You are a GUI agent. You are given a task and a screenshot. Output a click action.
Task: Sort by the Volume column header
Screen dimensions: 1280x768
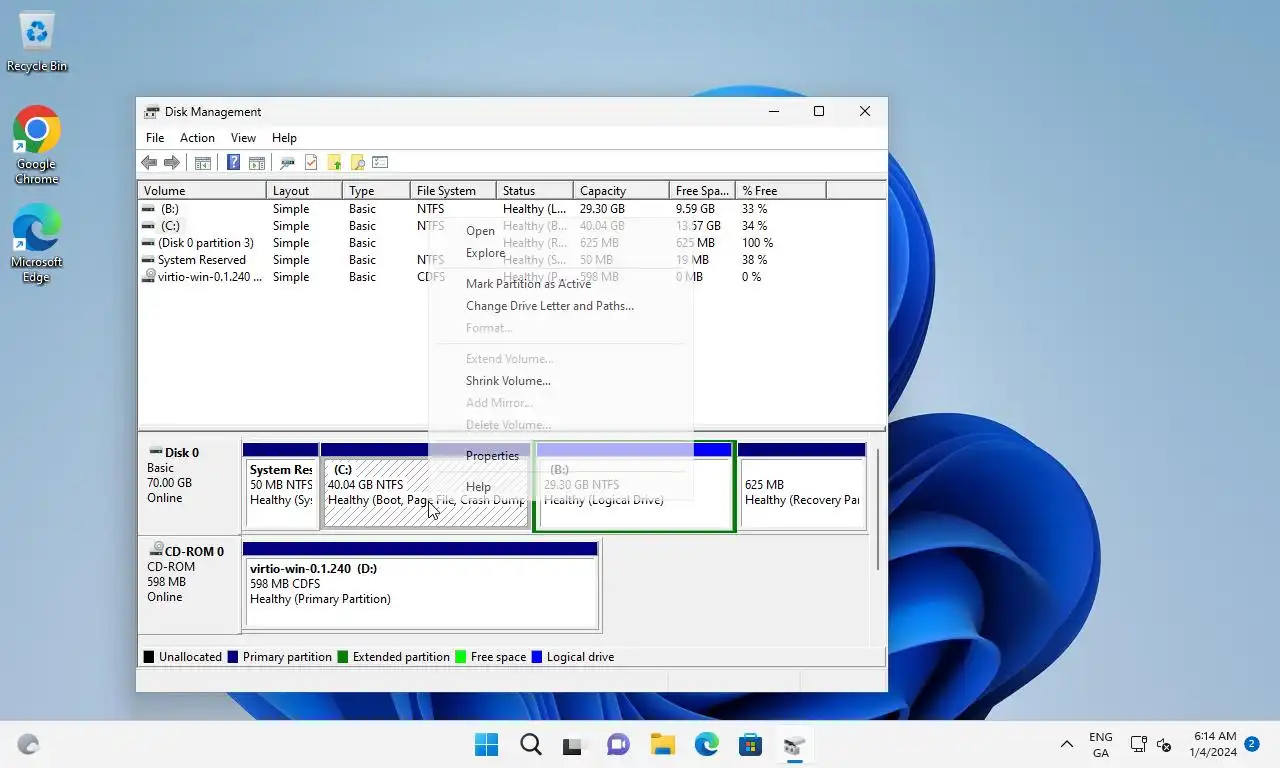202,191
